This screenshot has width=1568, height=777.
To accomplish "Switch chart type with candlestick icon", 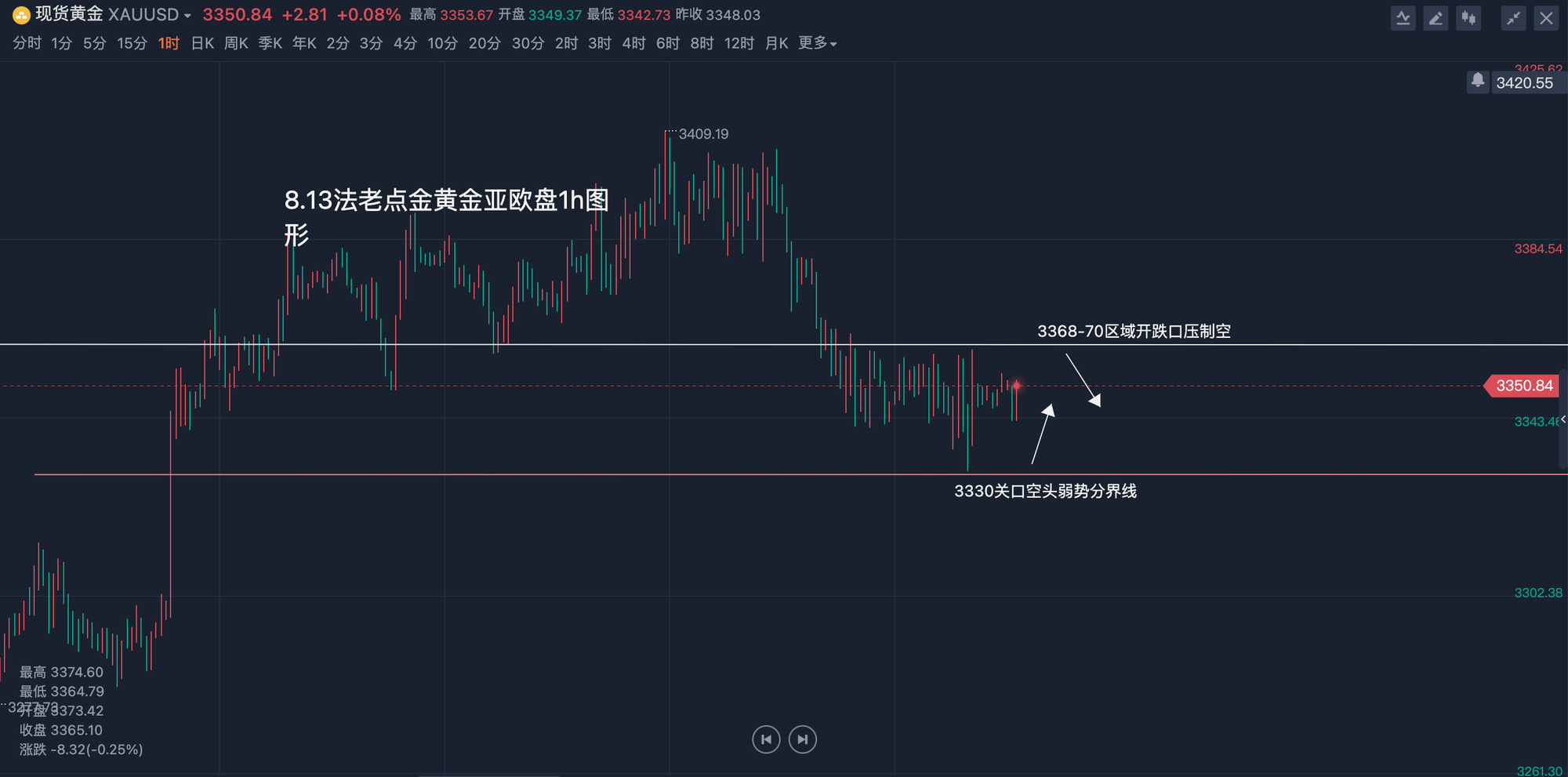I will (1468, 18).
